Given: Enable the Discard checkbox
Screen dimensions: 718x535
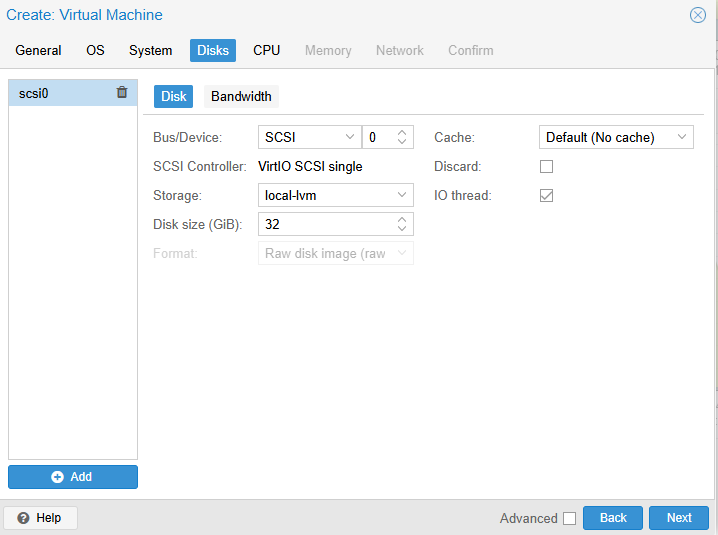Looking at the screenshot, I should pyautogui.click(x=546, y=167).
